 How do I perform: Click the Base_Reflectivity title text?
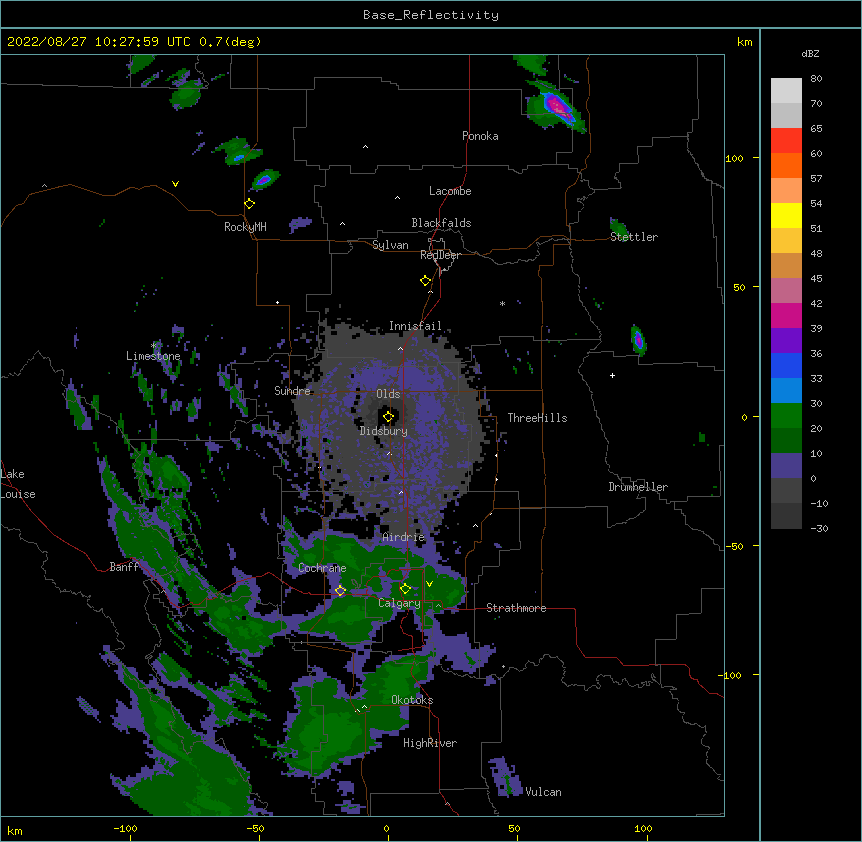[x=431, y=15]
